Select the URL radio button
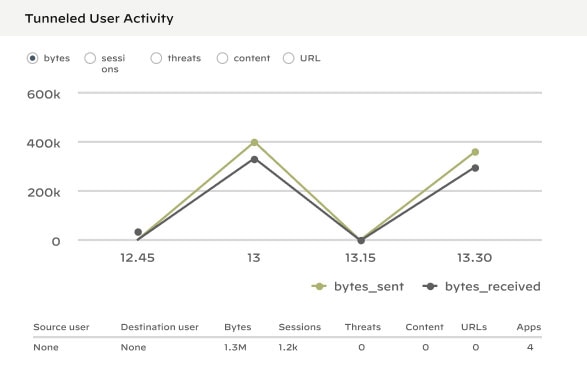The image size is (587, 374). pyautogui.click(x=288, y=58)
